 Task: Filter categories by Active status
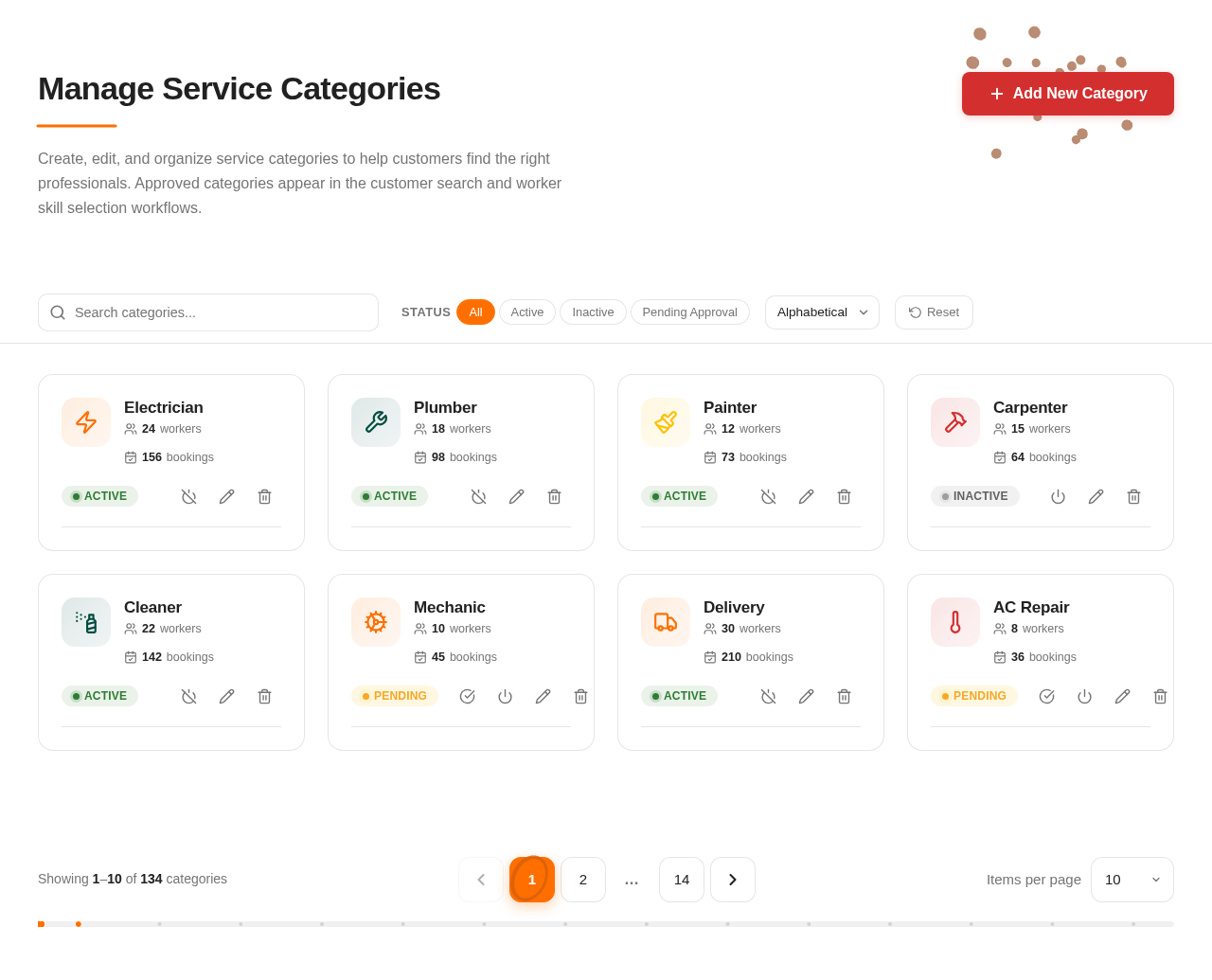click(527, 312)
